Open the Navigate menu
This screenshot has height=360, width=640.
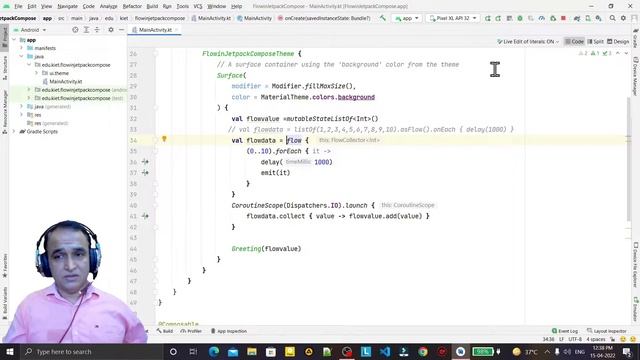[67, 6]
